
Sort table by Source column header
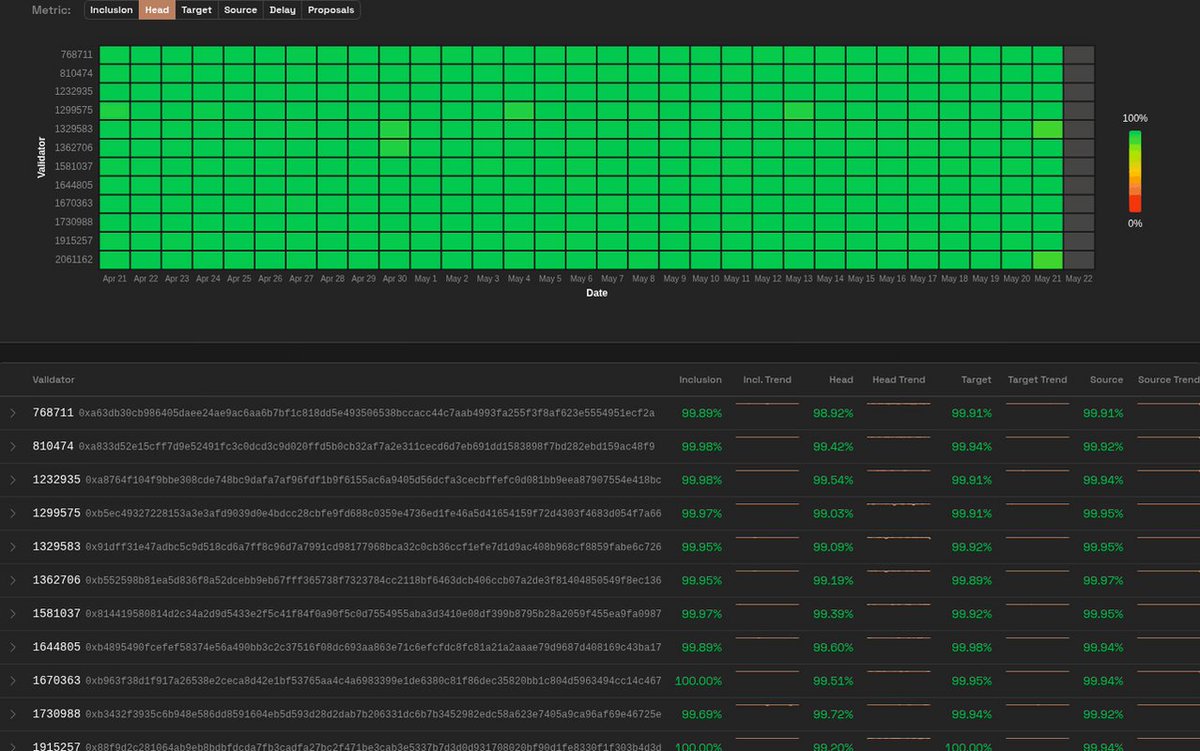(x=1106, y=380)
